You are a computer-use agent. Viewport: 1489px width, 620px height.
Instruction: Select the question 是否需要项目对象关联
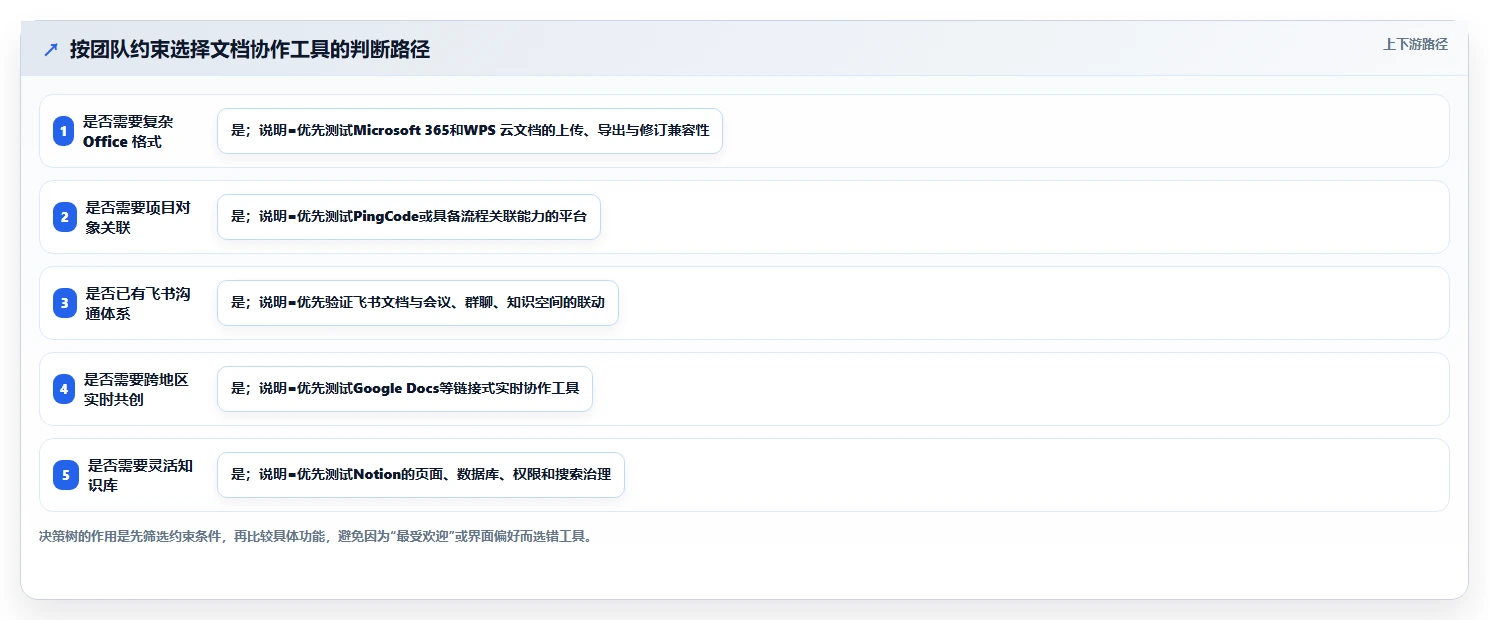138,217
